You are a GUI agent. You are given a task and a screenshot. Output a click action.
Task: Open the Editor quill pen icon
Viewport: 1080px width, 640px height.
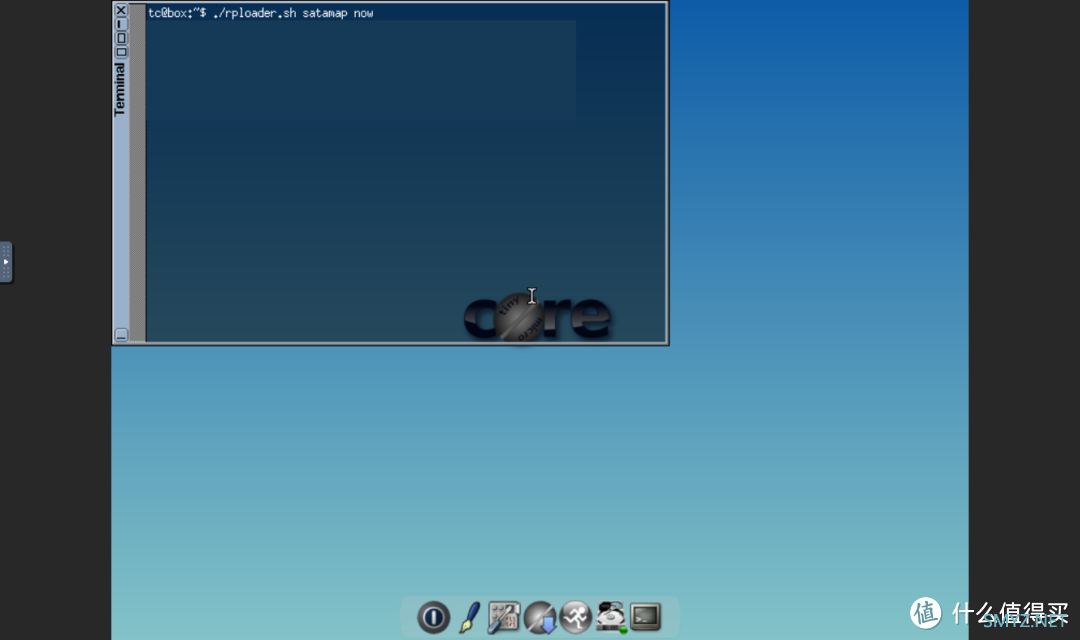pyautogui.click(x=470, y=617)
